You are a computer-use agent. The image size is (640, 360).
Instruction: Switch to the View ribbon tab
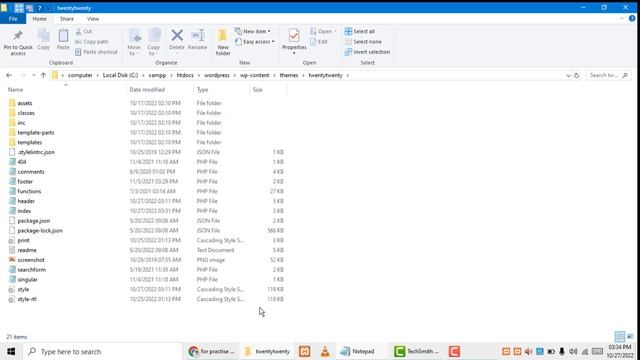pyautogui.click(x=93, y=19)
